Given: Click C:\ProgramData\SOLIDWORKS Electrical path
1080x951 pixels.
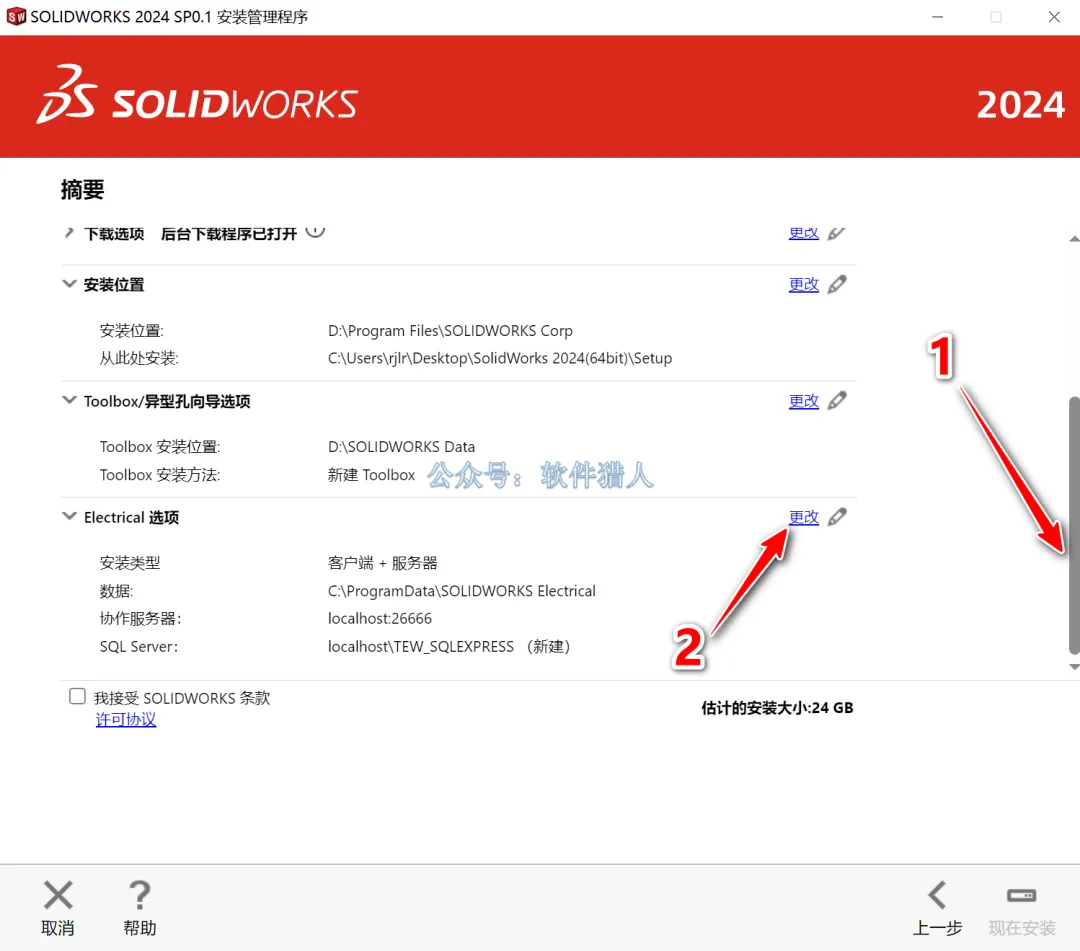Looking at the screenshot, I should (x=462, y=591).
